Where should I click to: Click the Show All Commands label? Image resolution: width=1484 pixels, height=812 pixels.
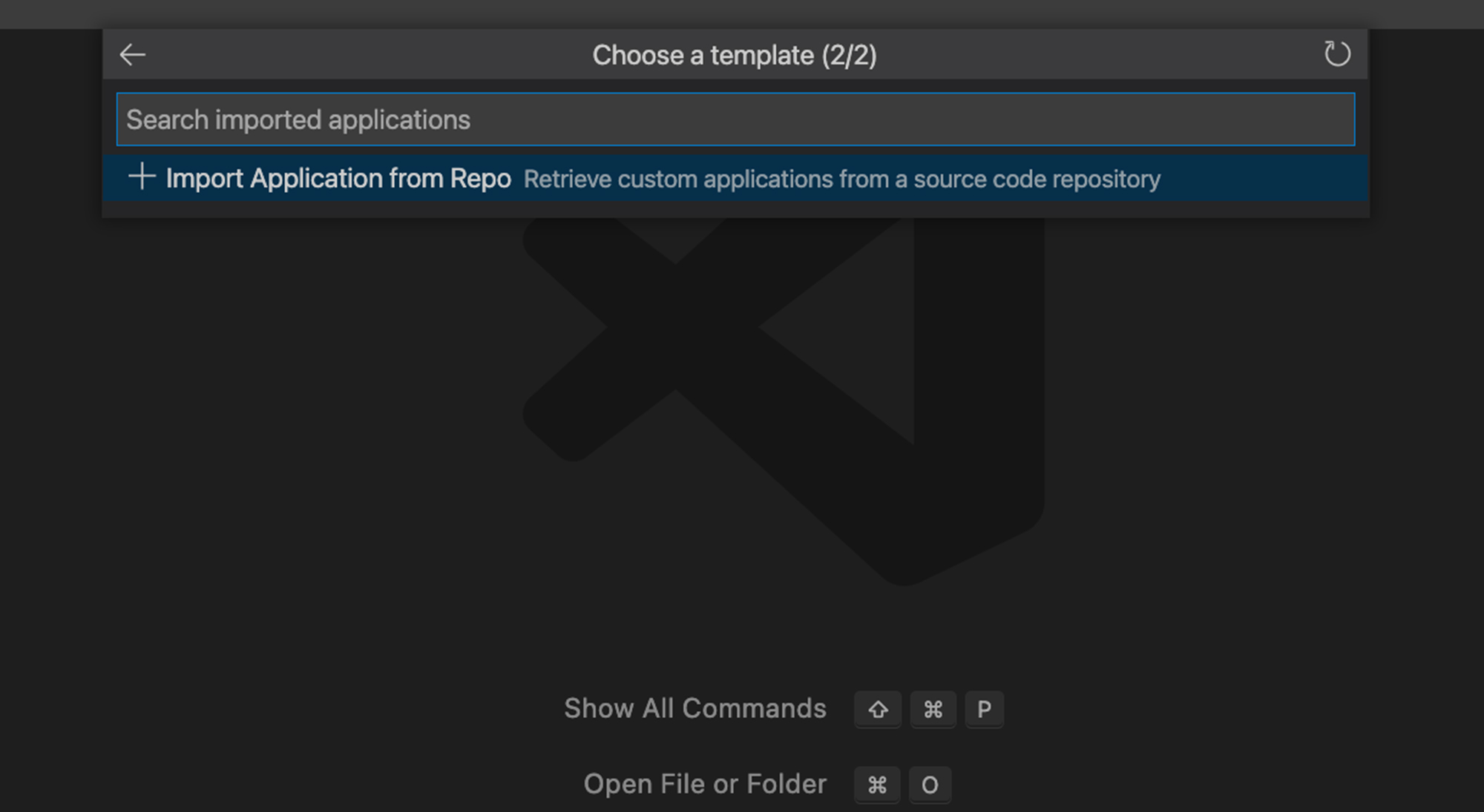point(695,708)
